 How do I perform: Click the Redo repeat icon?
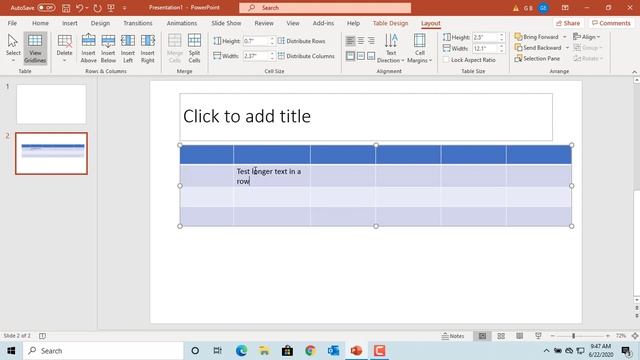coord(97,8)
